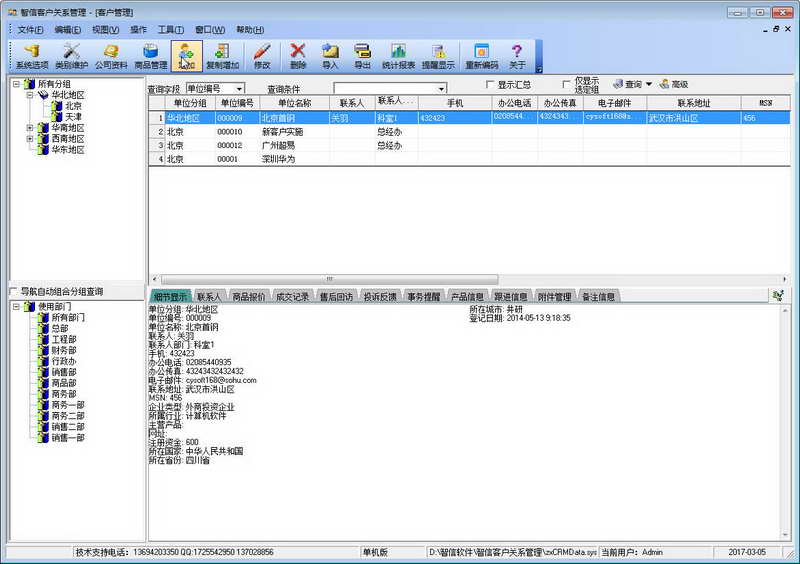This screenshot has width=800, height=564.
Task: Toggle the 显示汇总 checkbox
Action: 490,84
